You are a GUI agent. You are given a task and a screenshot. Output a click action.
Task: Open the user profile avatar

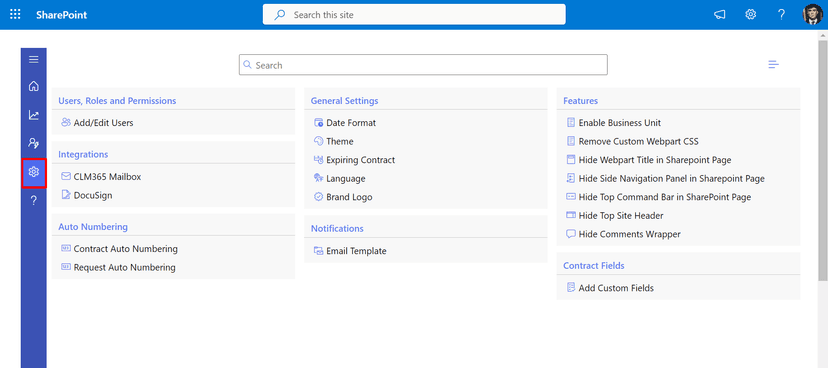812,14
